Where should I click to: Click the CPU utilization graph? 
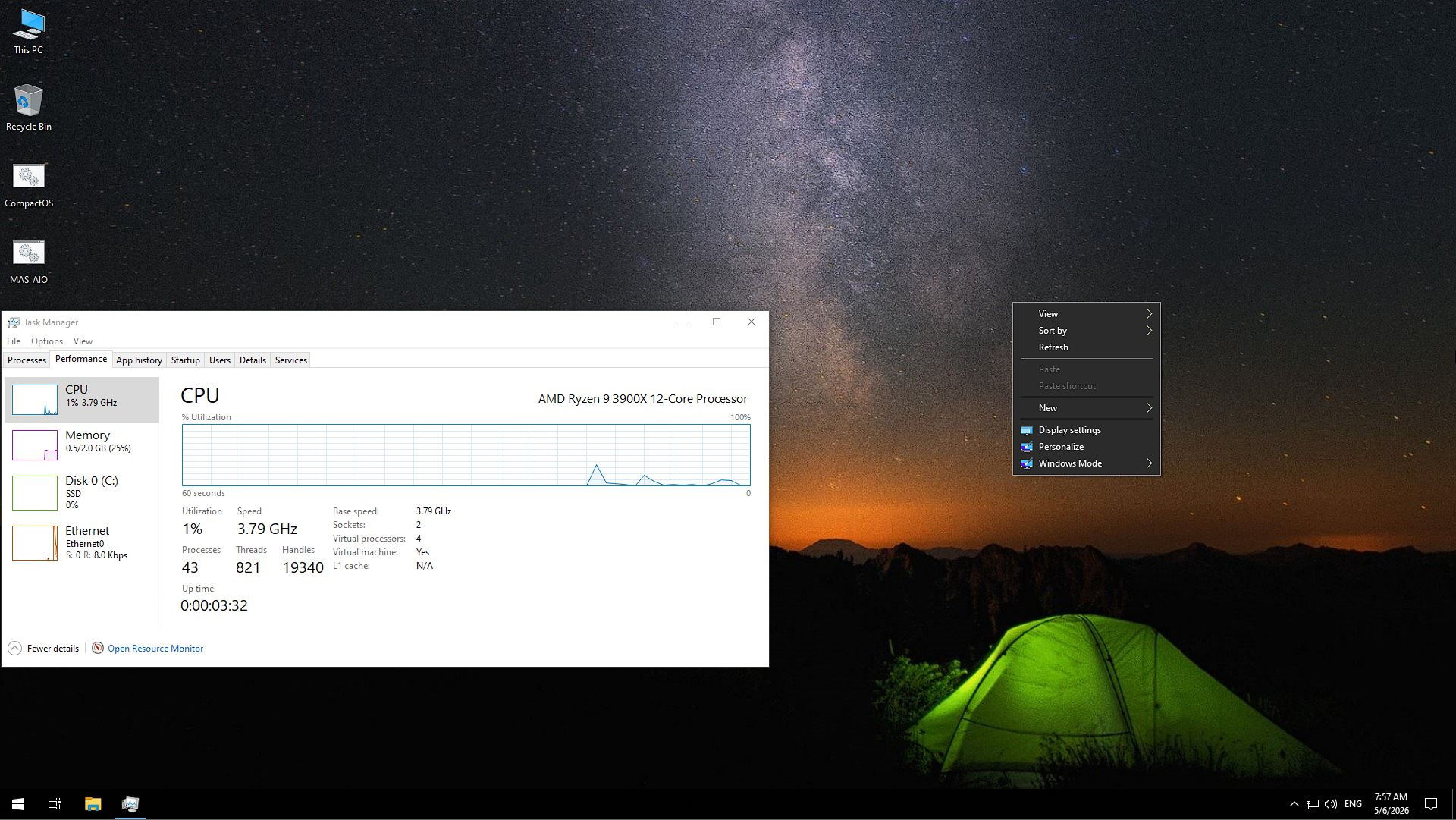(466, 455)
